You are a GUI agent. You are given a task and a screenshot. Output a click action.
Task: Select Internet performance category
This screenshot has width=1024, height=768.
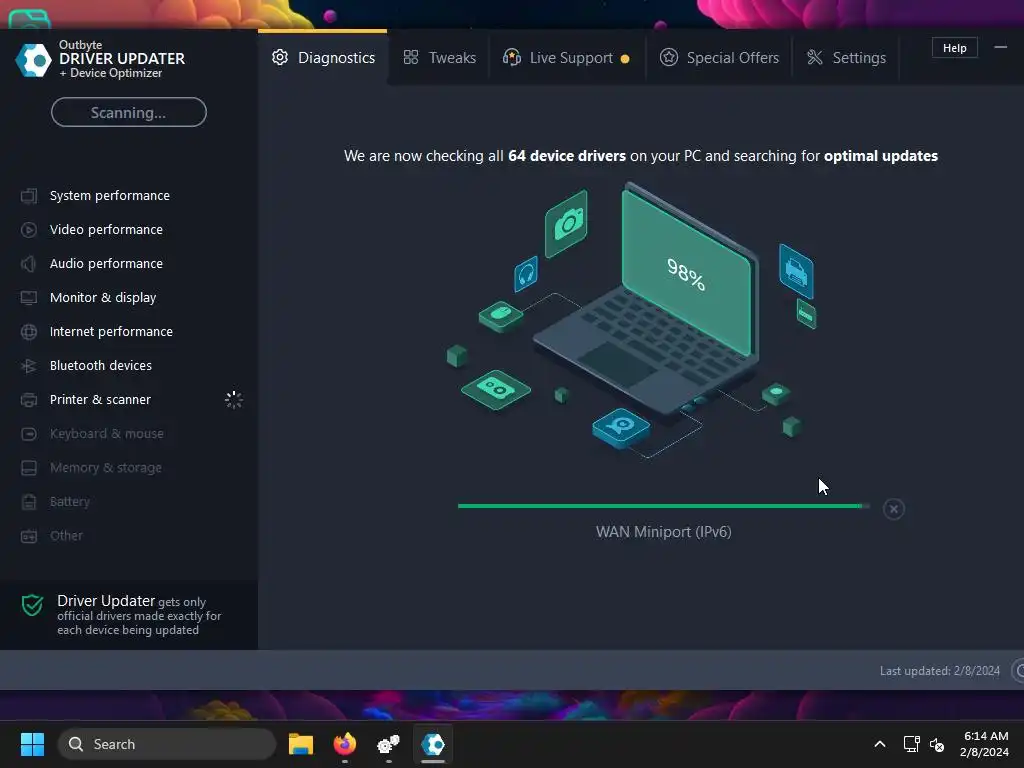point(111,332)
